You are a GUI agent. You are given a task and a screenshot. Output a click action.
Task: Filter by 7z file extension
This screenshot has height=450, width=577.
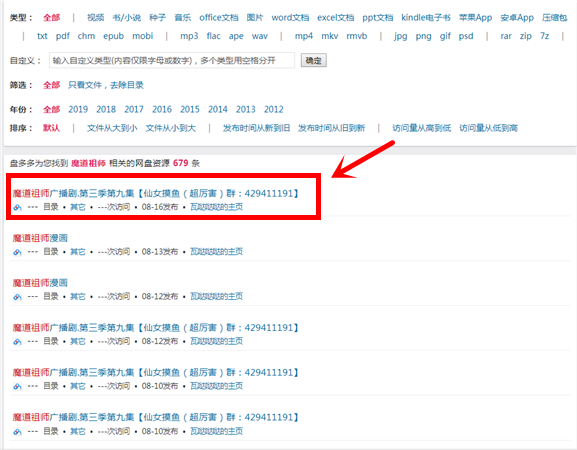pyautogui.click(x=545, y=36)
